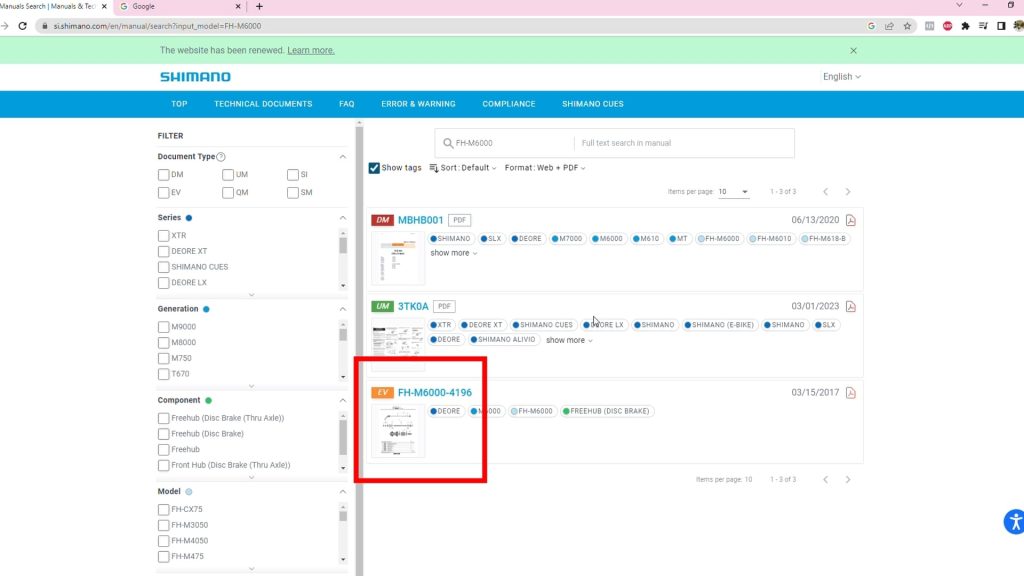Click the Series list scrollbar
Image resolution: width=1024 pixels, height=576 pixels.
(x=343, y=246)
